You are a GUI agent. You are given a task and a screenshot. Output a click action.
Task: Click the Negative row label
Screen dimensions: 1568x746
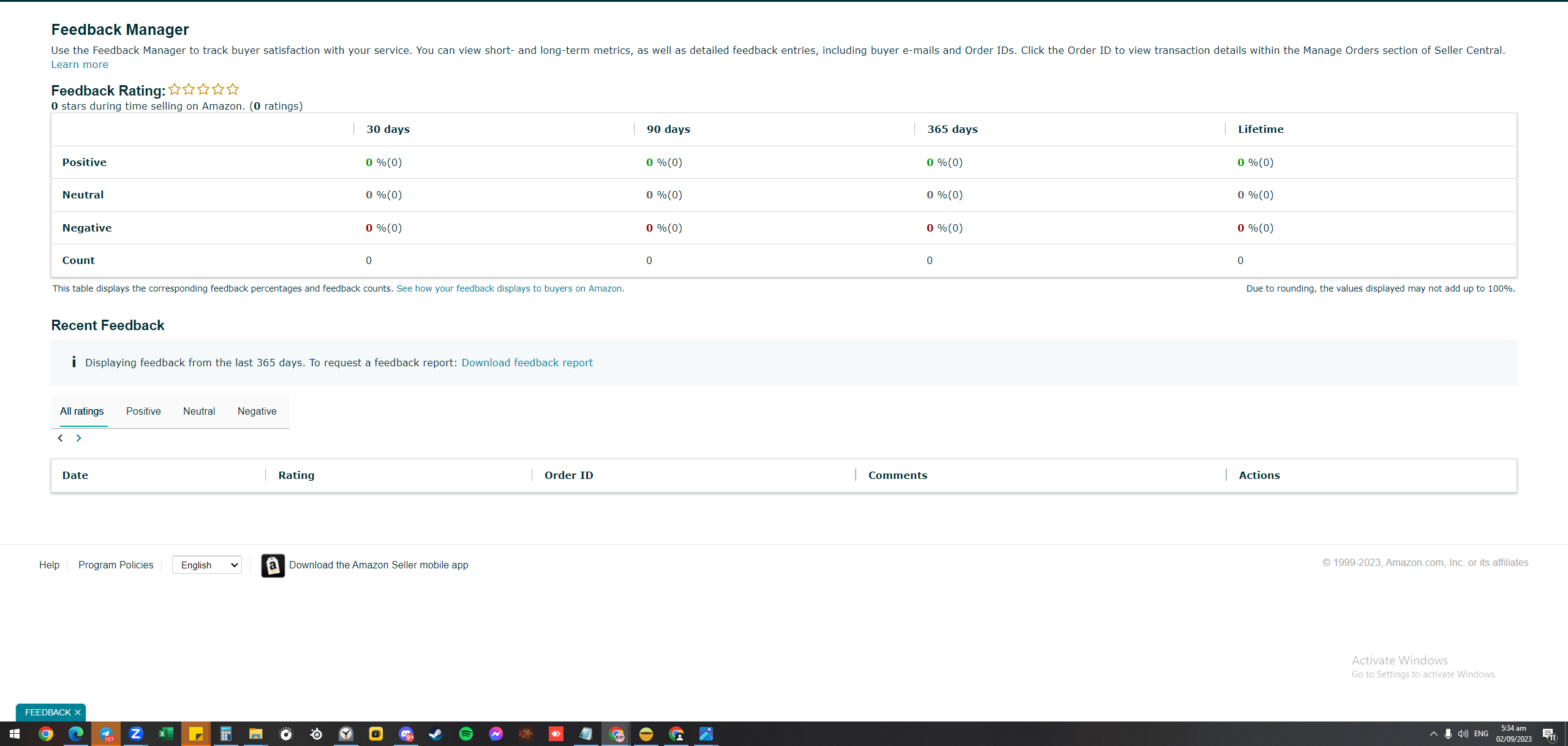click(x=87, y=228)
